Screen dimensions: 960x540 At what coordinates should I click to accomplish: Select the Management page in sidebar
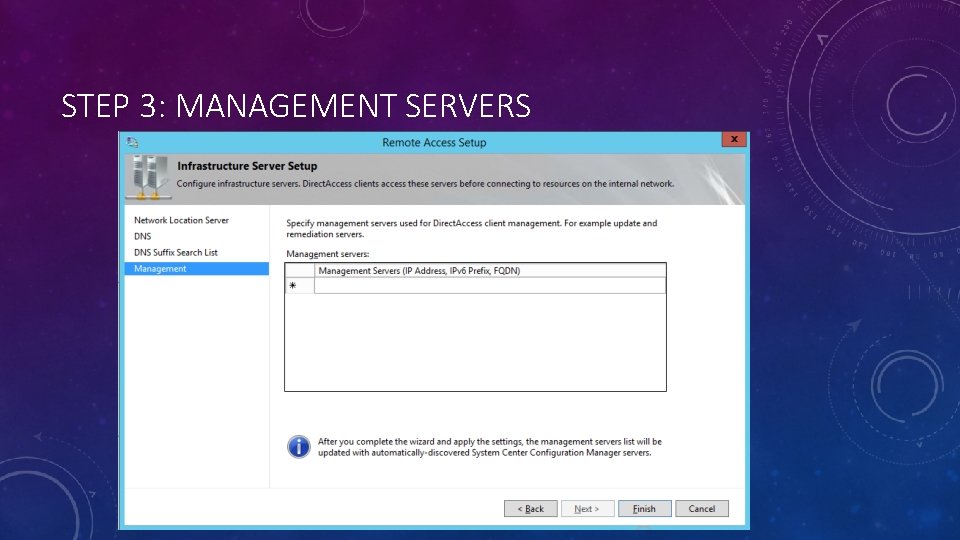coord(197,269)
